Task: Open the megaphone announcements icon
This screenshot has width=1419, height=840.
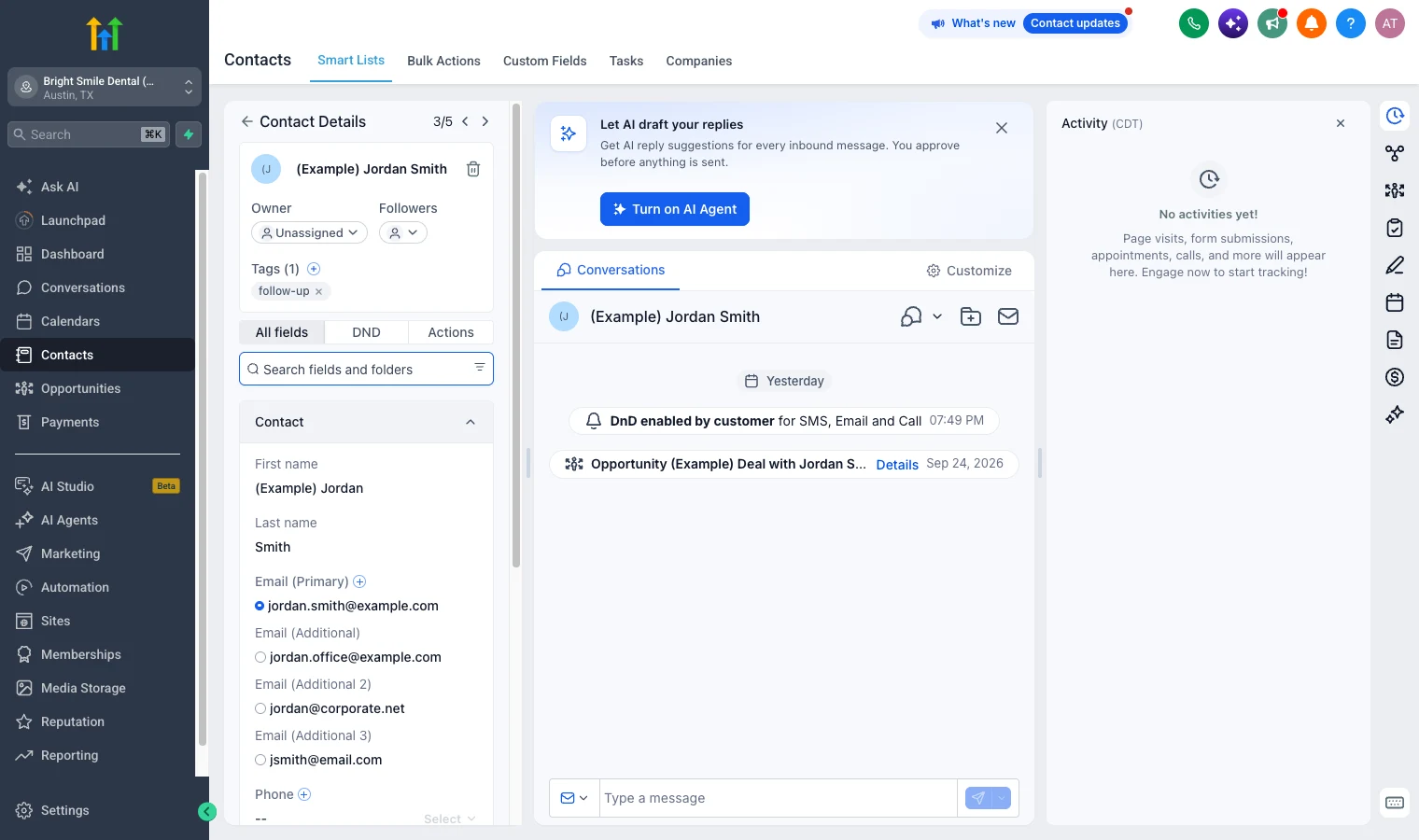Action: (x=1272, y=23)
